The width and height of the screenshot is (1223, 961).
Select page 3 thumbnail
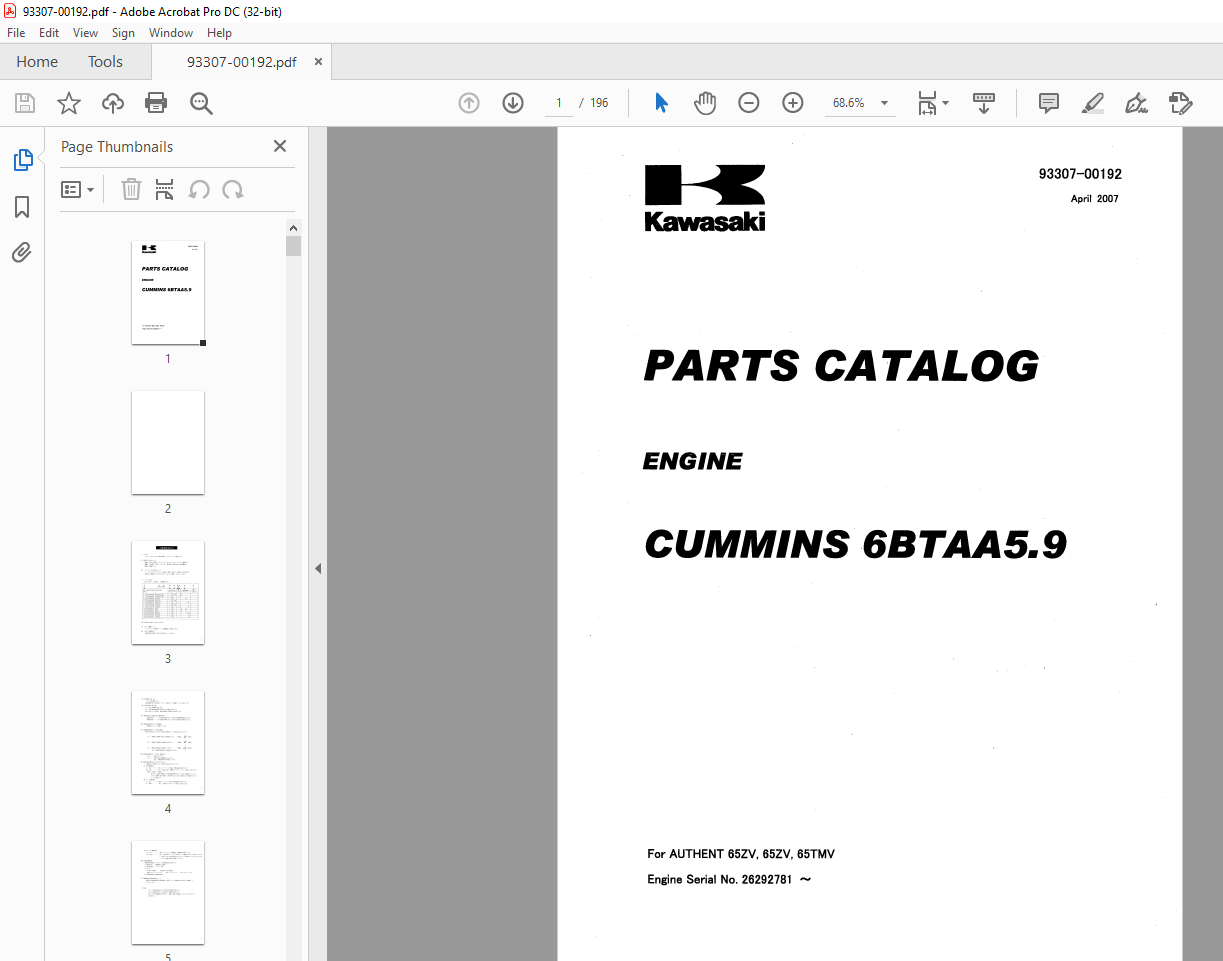pyautogui.click(x=168, y=593)
